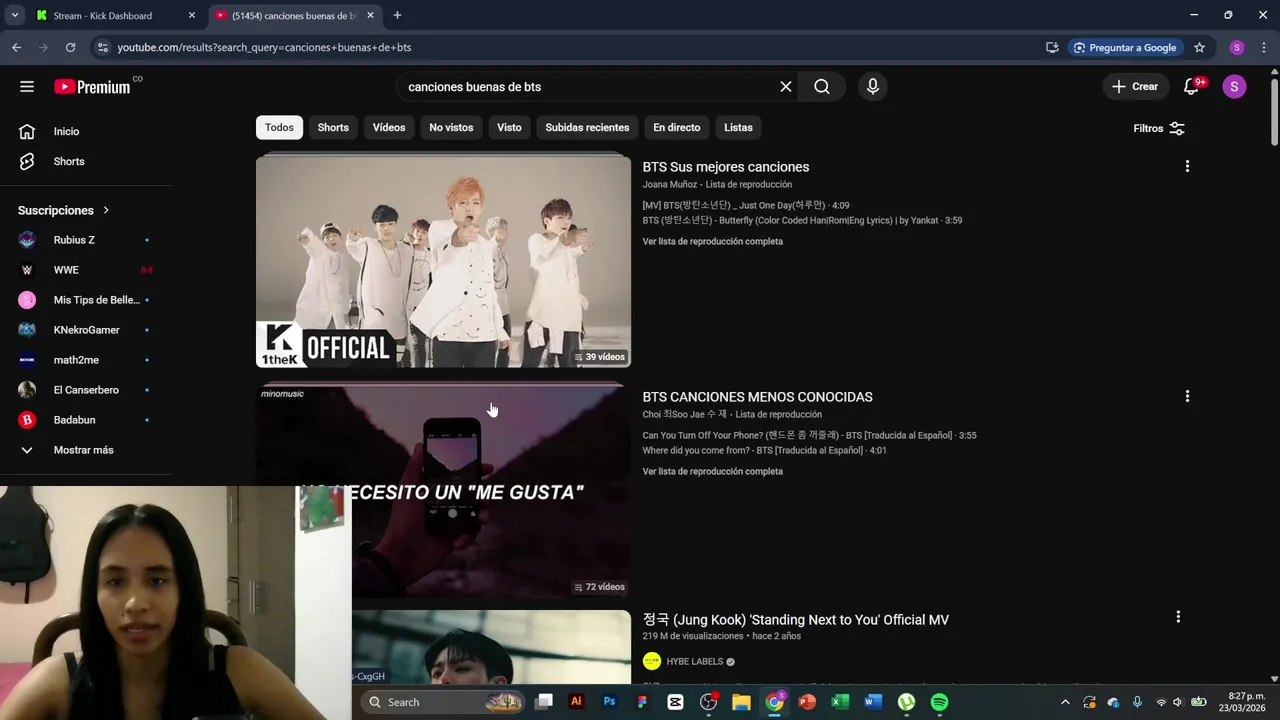The height and width of the screenshot is (720, 1280).
Task: Open CapCut from the taskbar
Action: (x=675, y=702)
